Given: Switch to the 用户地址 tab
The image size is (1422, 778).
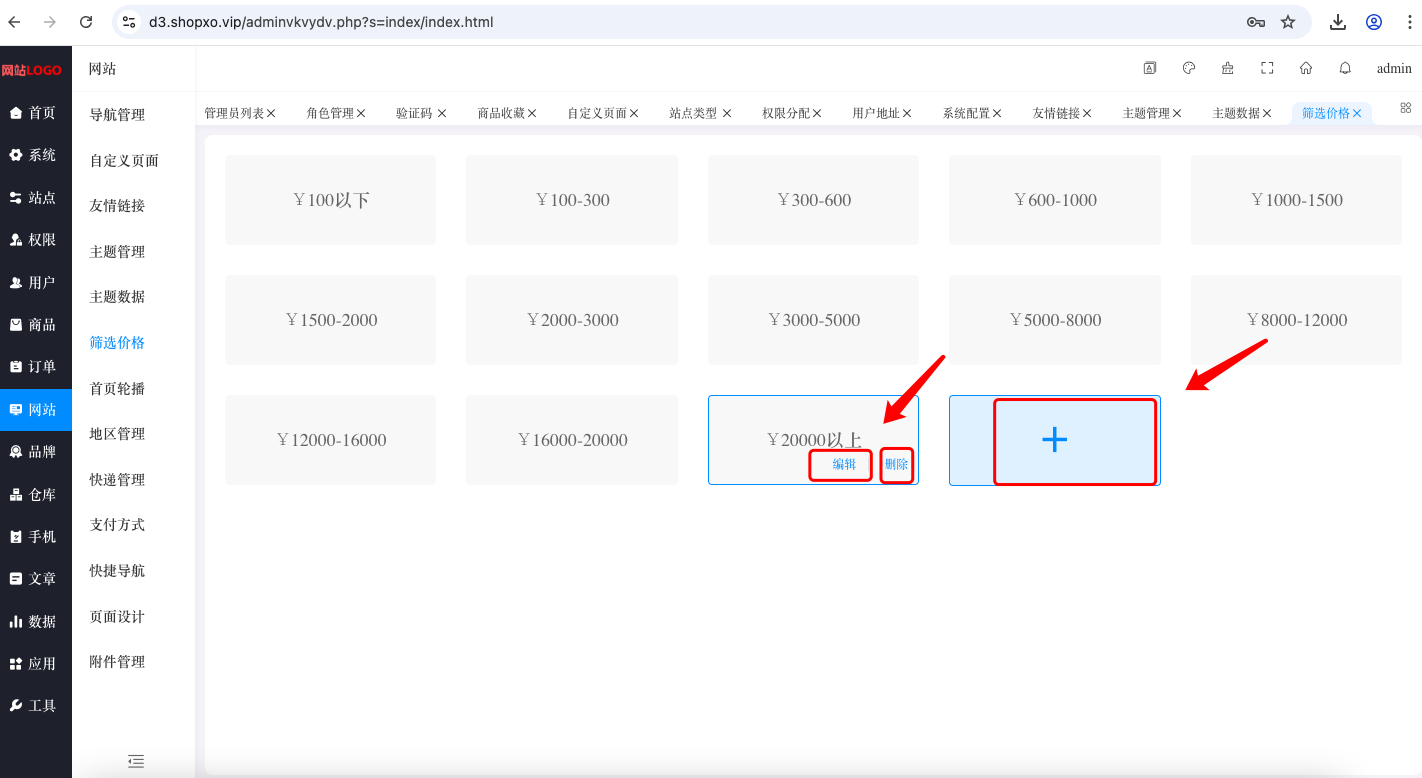Looking at the screenshot, I should [x=876, y=114].
